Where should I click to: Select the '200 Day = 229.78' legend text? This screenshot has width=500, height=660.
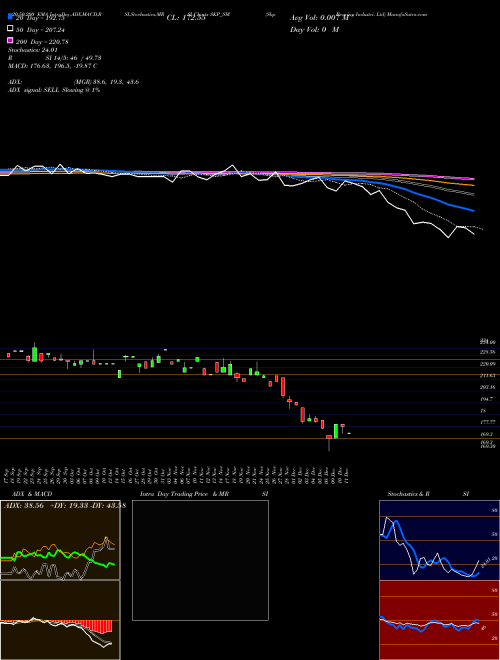tap(42, 42)
